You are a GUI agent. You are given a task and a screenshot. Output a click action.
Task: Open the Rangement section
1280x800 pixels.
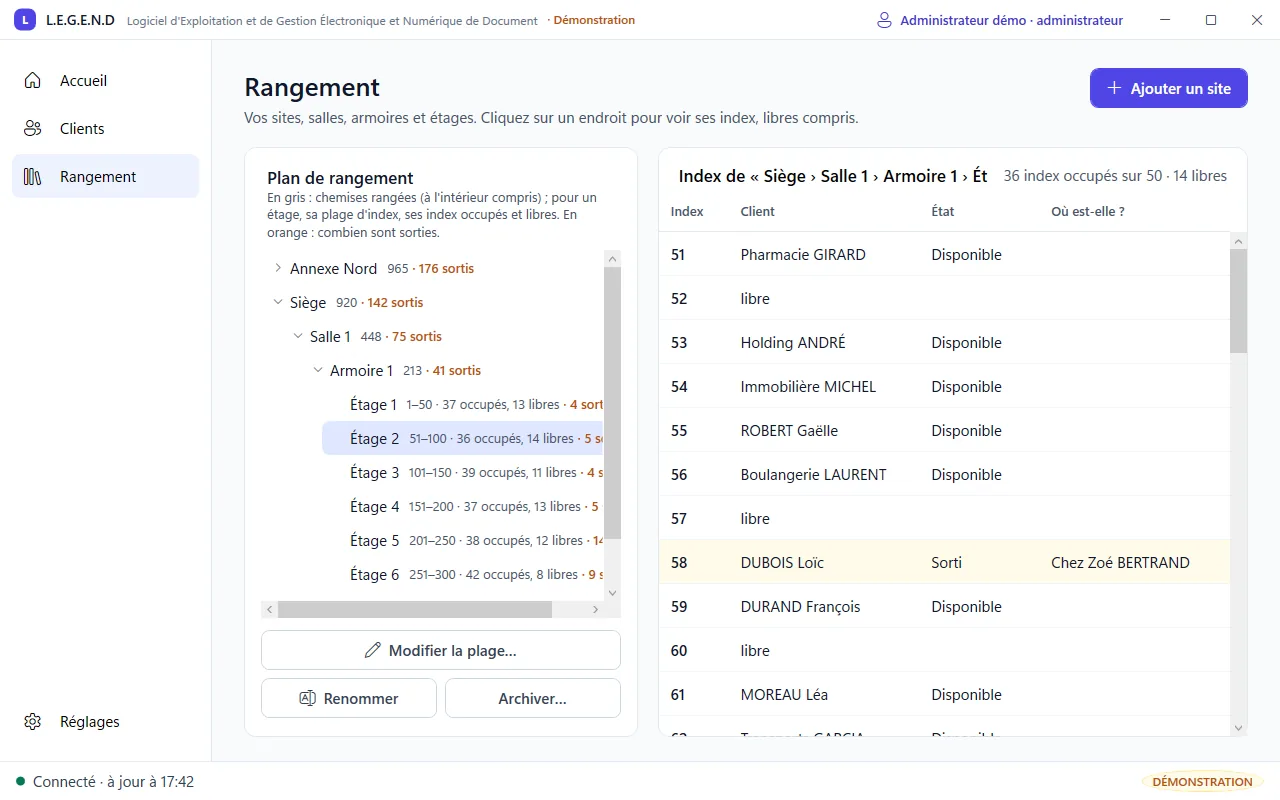[x=105, y=176]
